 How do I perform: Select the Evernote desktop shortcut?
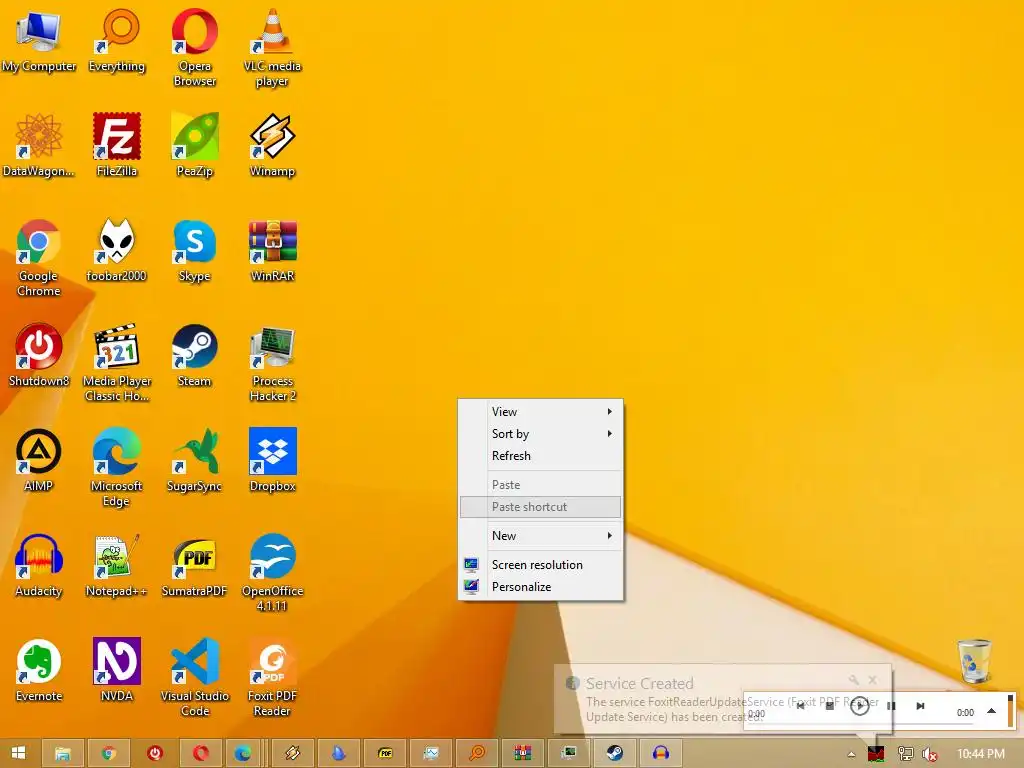click(39, 671)
